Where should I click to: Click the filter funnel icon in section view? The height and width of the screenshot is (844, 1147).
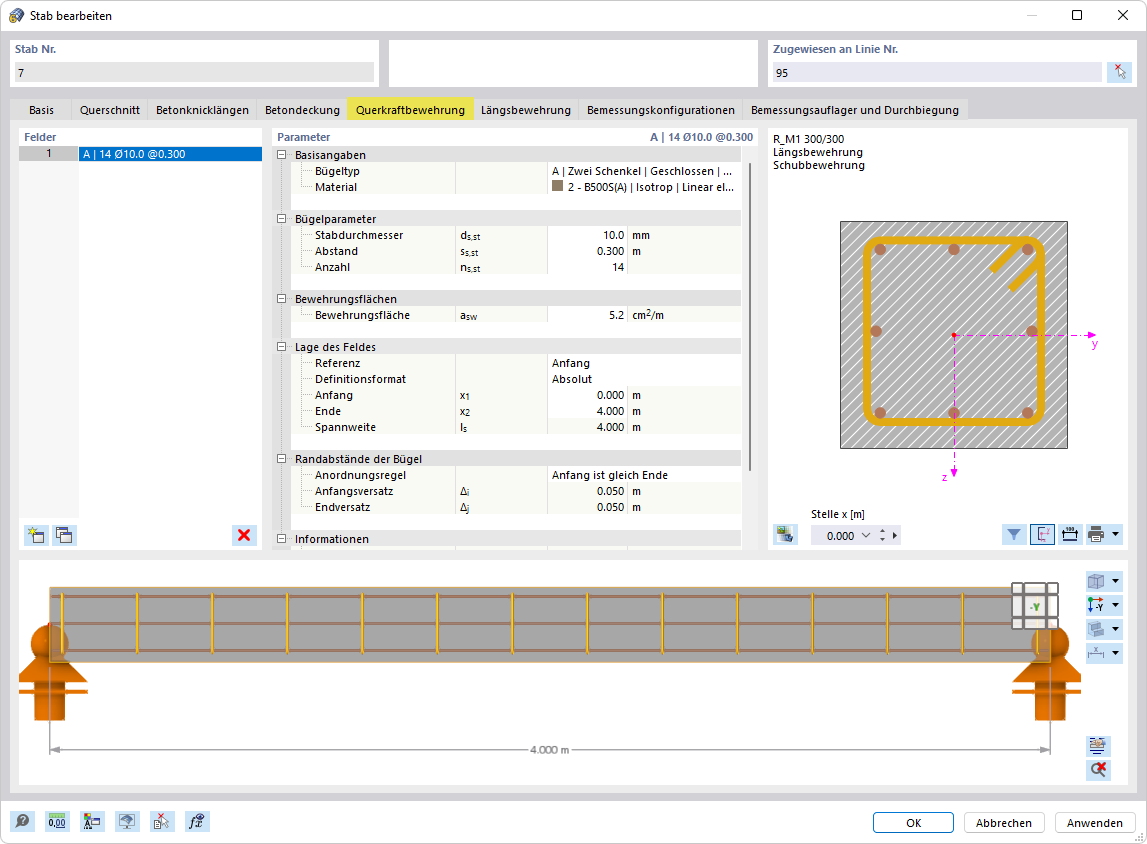(1014, 535)
